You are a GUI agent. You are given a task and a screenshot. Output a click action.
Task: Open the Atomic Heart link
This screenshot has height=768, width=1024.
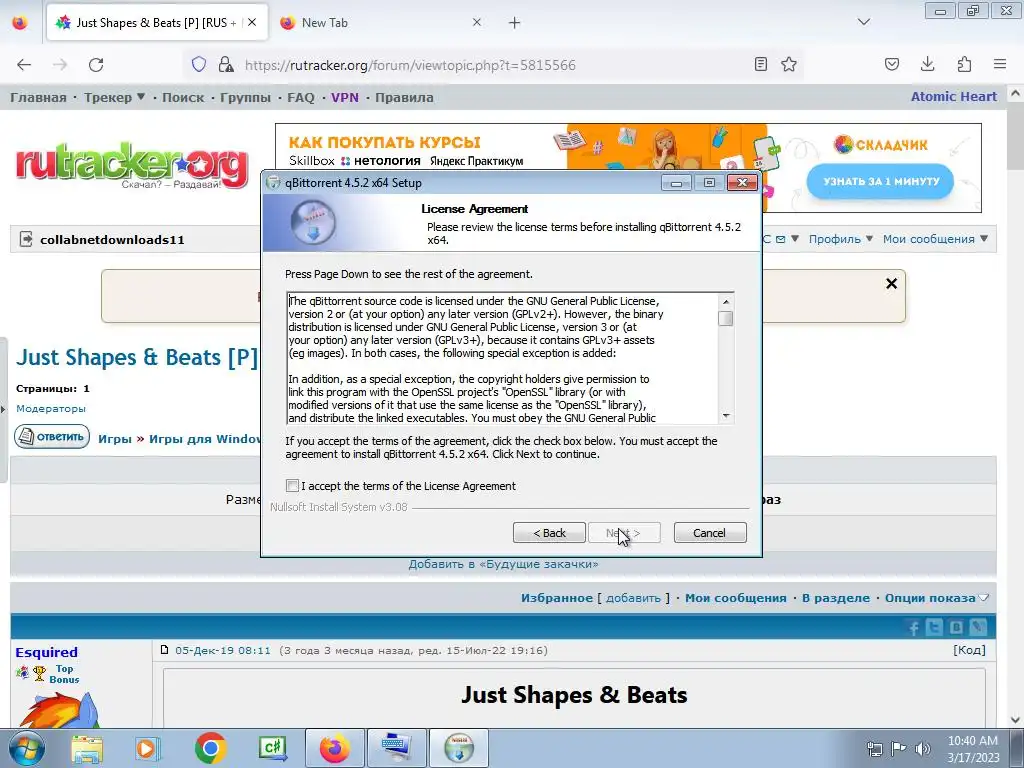click(x=953, y=97)
